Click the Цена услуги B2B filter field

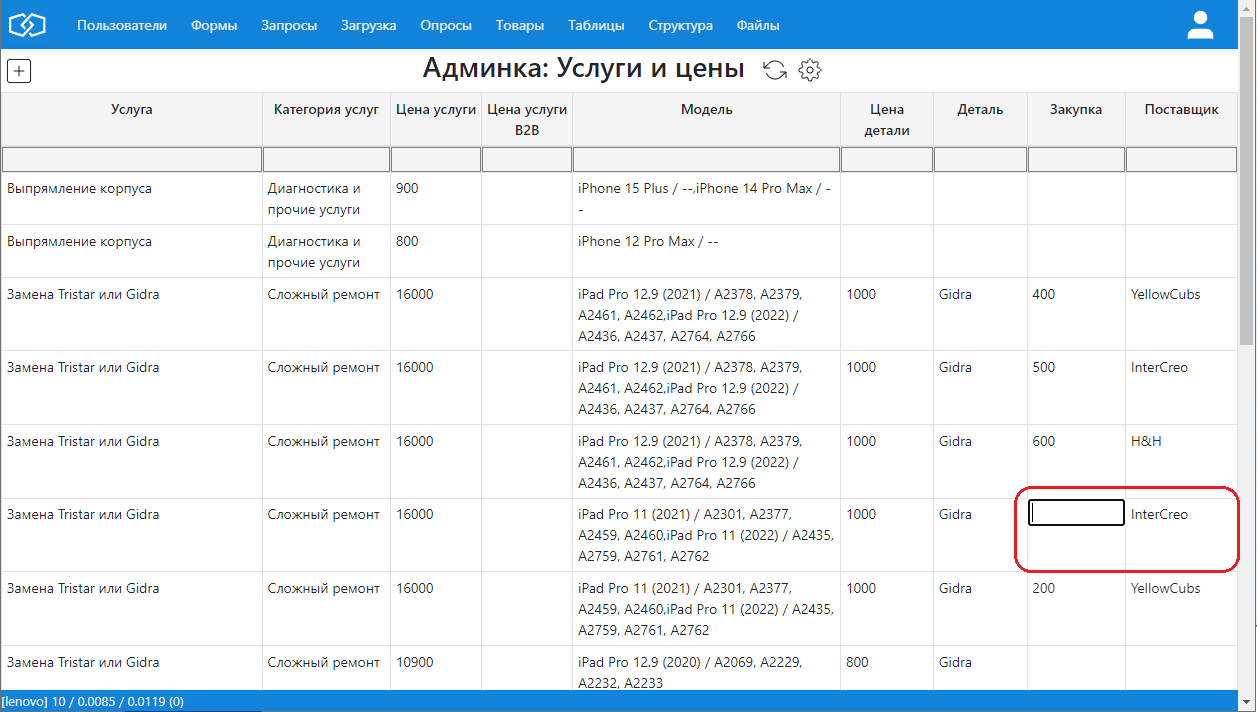click(527, 159)
